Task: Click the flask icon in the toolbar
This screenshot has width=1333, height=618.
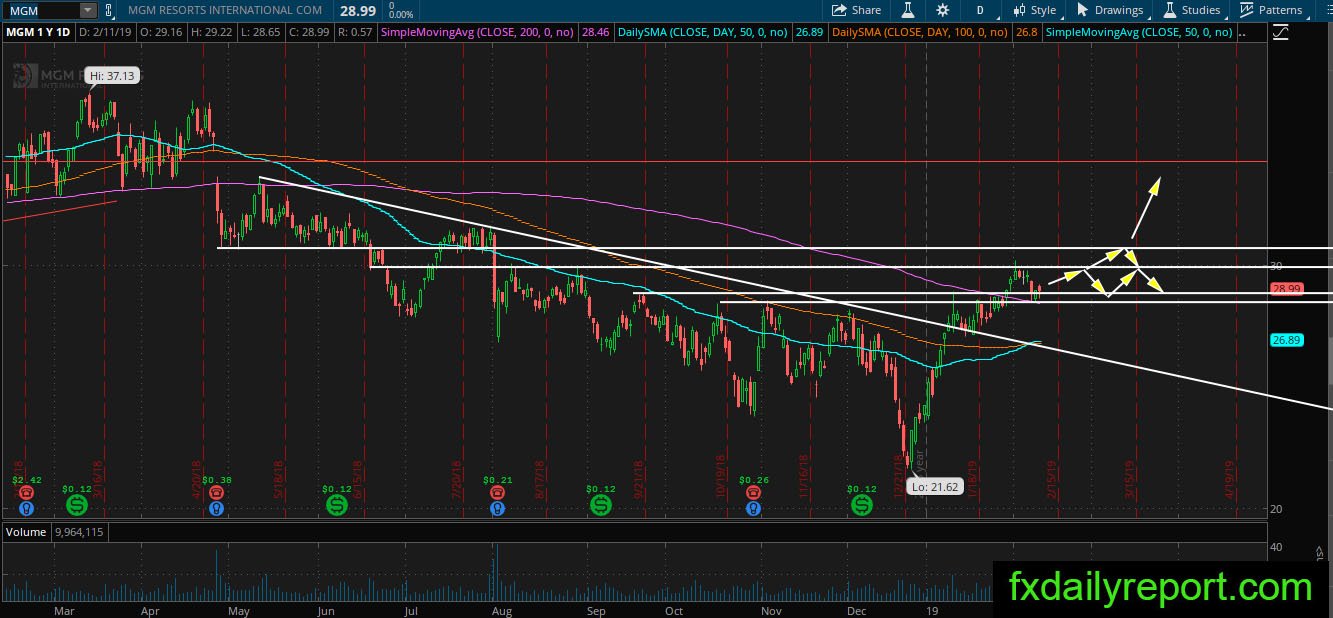Action: (909, 10)
